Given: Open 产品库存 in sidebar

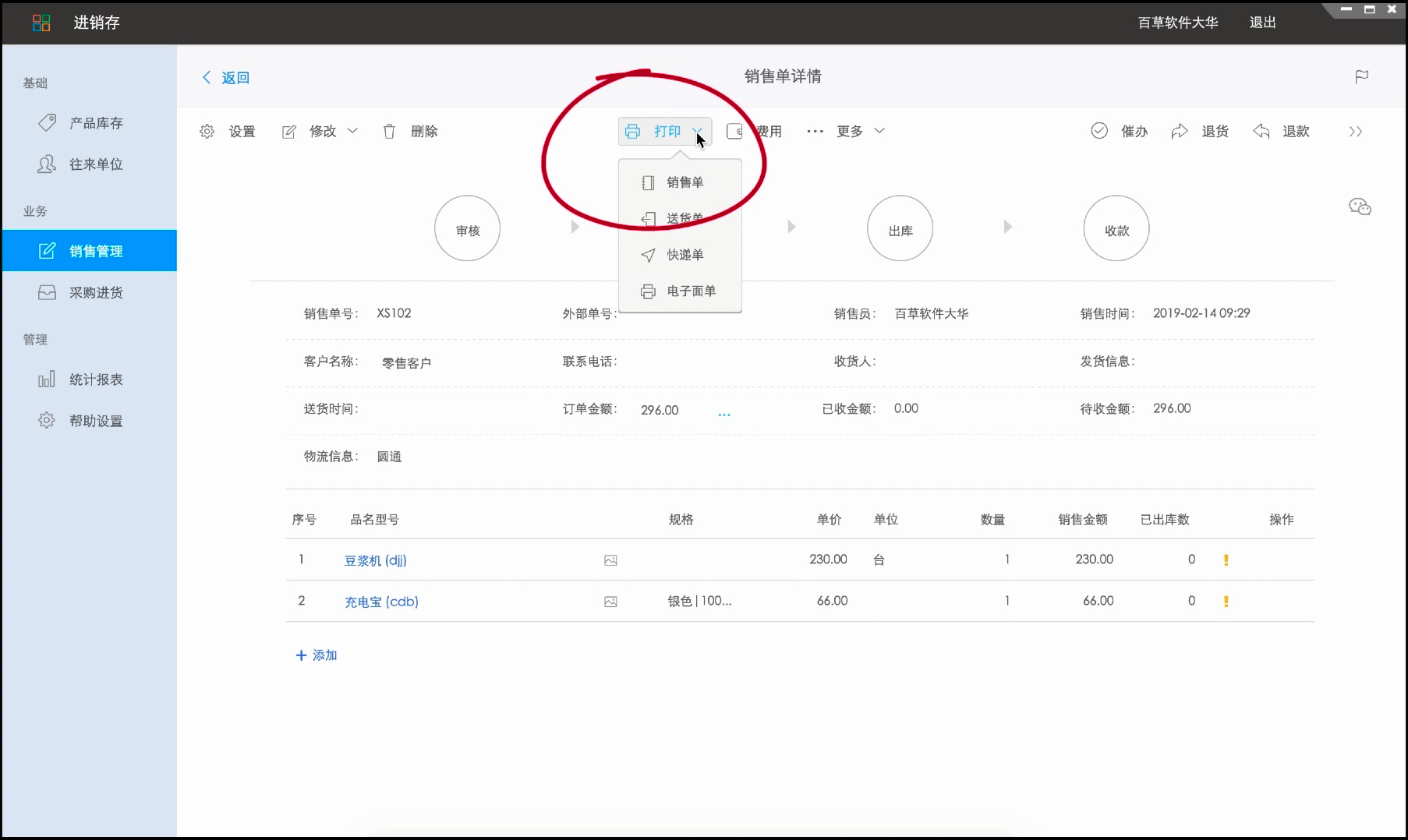Looking at the screenshot, I should click(x=90, y=123).
